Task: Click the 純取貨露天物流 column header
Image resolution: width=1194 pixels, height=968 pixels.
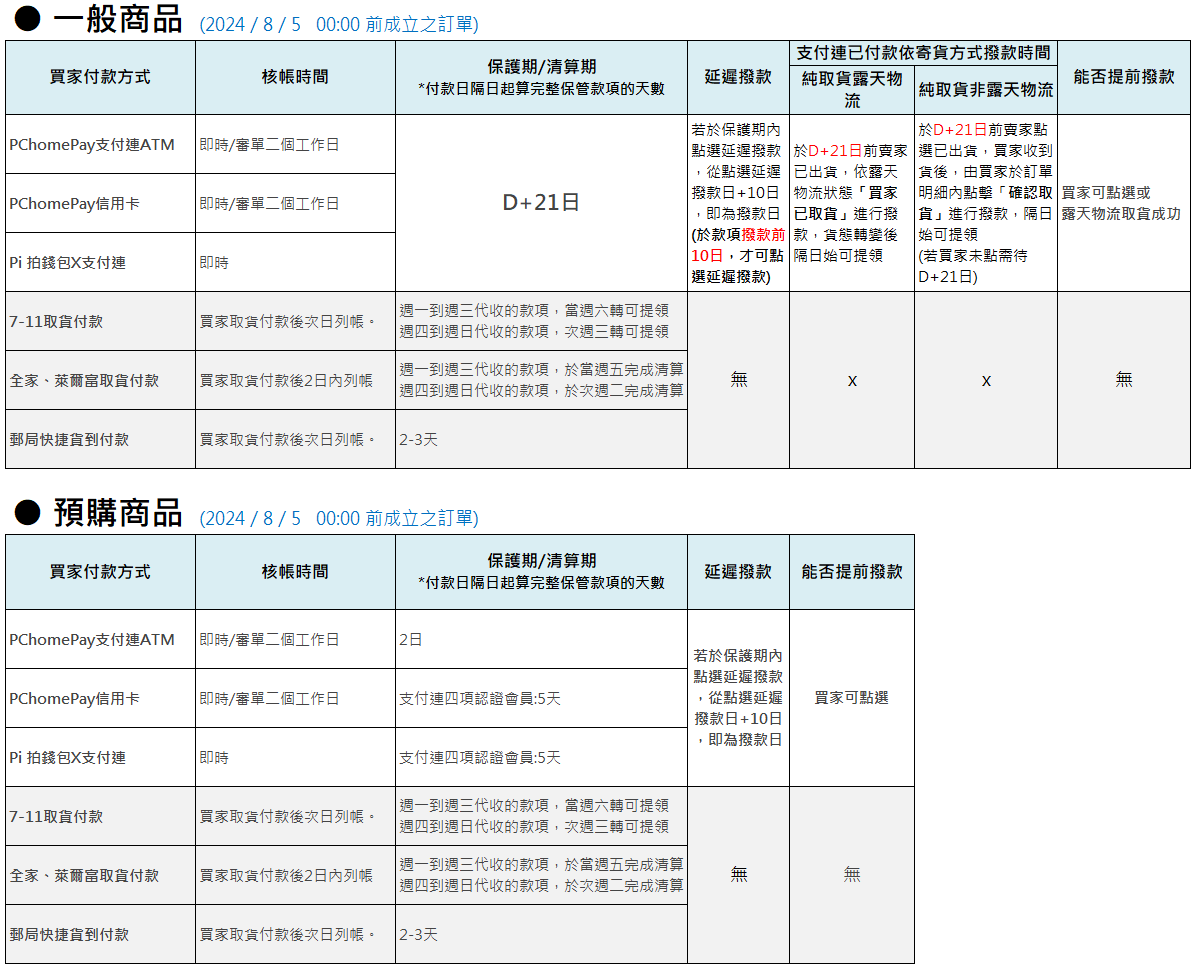Action: tap(851, 89)
